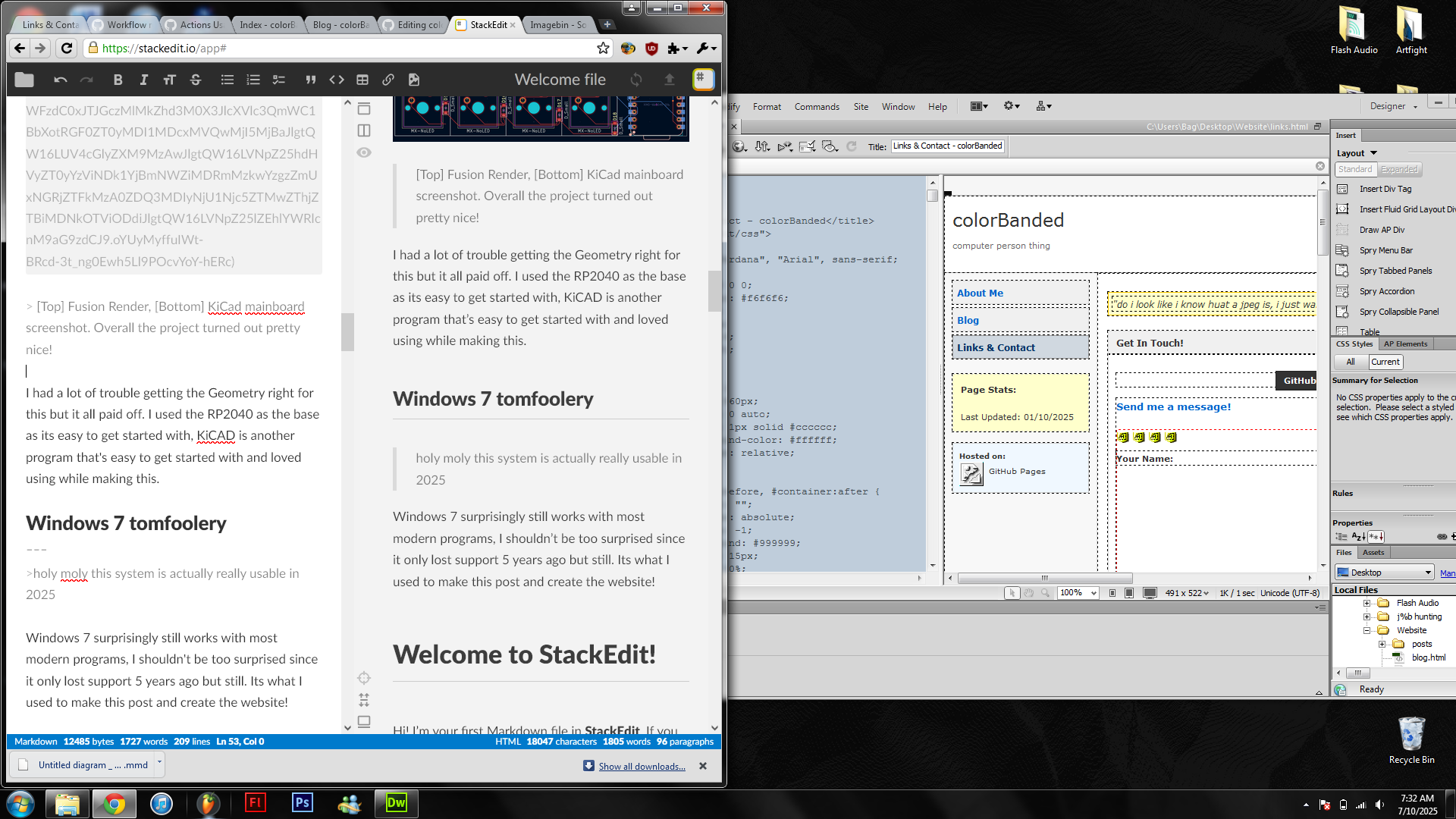
Task: Open Dreamweaver file management arrows icon
Action: (762, 146)
